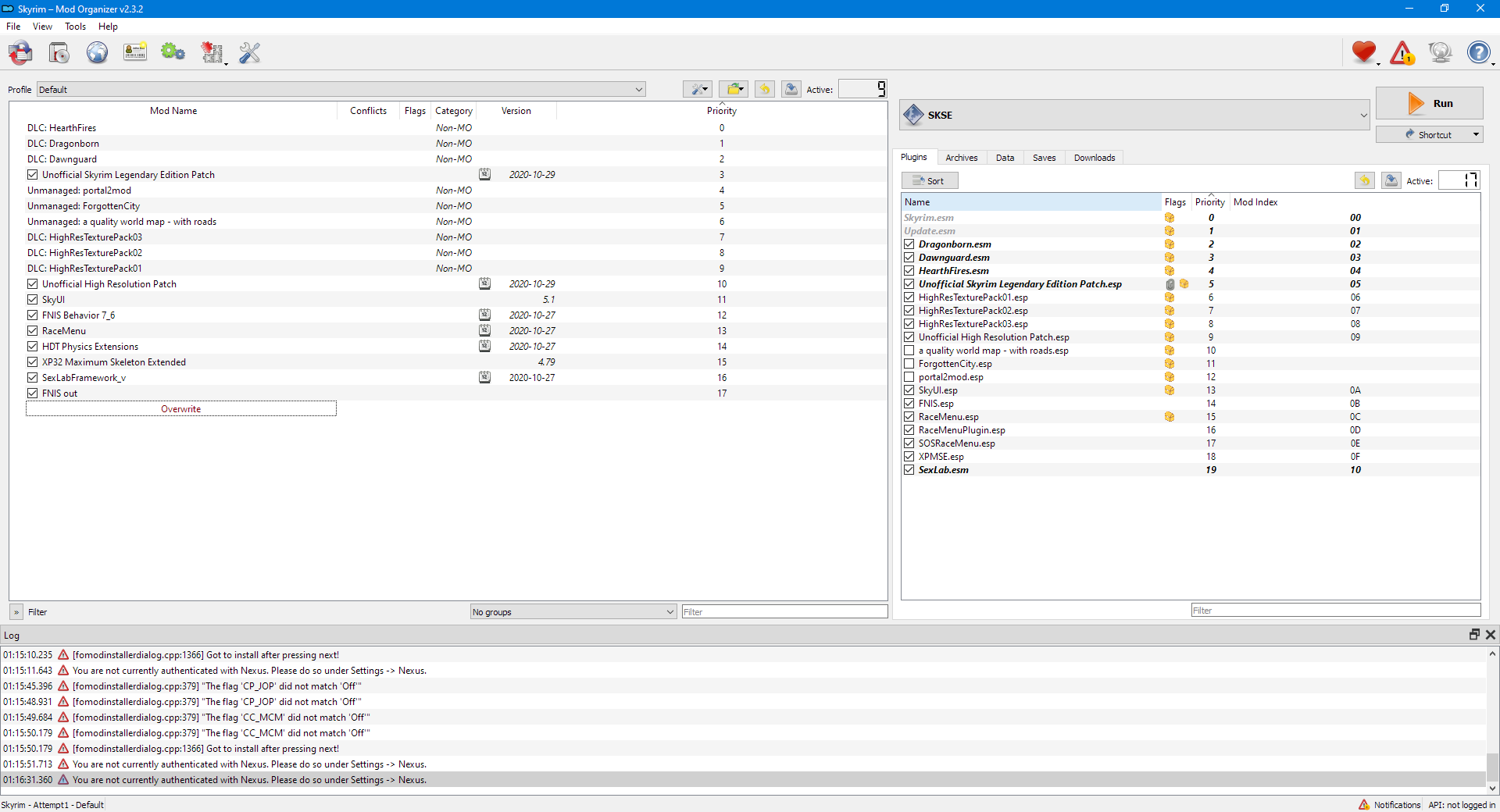Open the instance manager ID card icon
The width and height of the screenshot is (1500, 812).
click(135, 53)
